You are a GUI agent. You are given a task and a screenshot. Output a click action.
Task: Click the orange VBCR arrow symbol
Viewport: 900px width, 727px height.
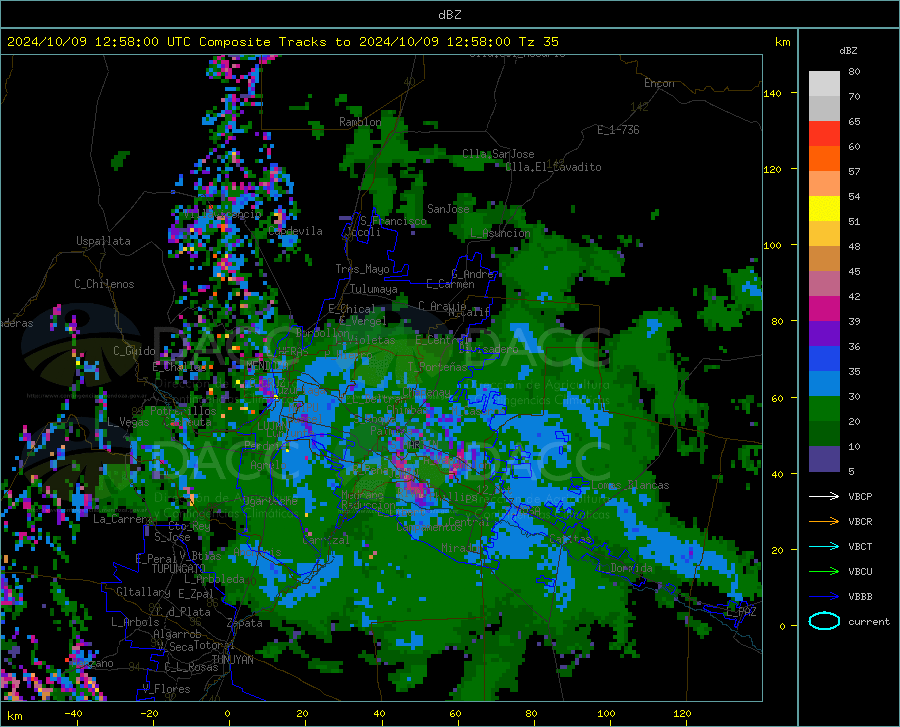[824, 521]
